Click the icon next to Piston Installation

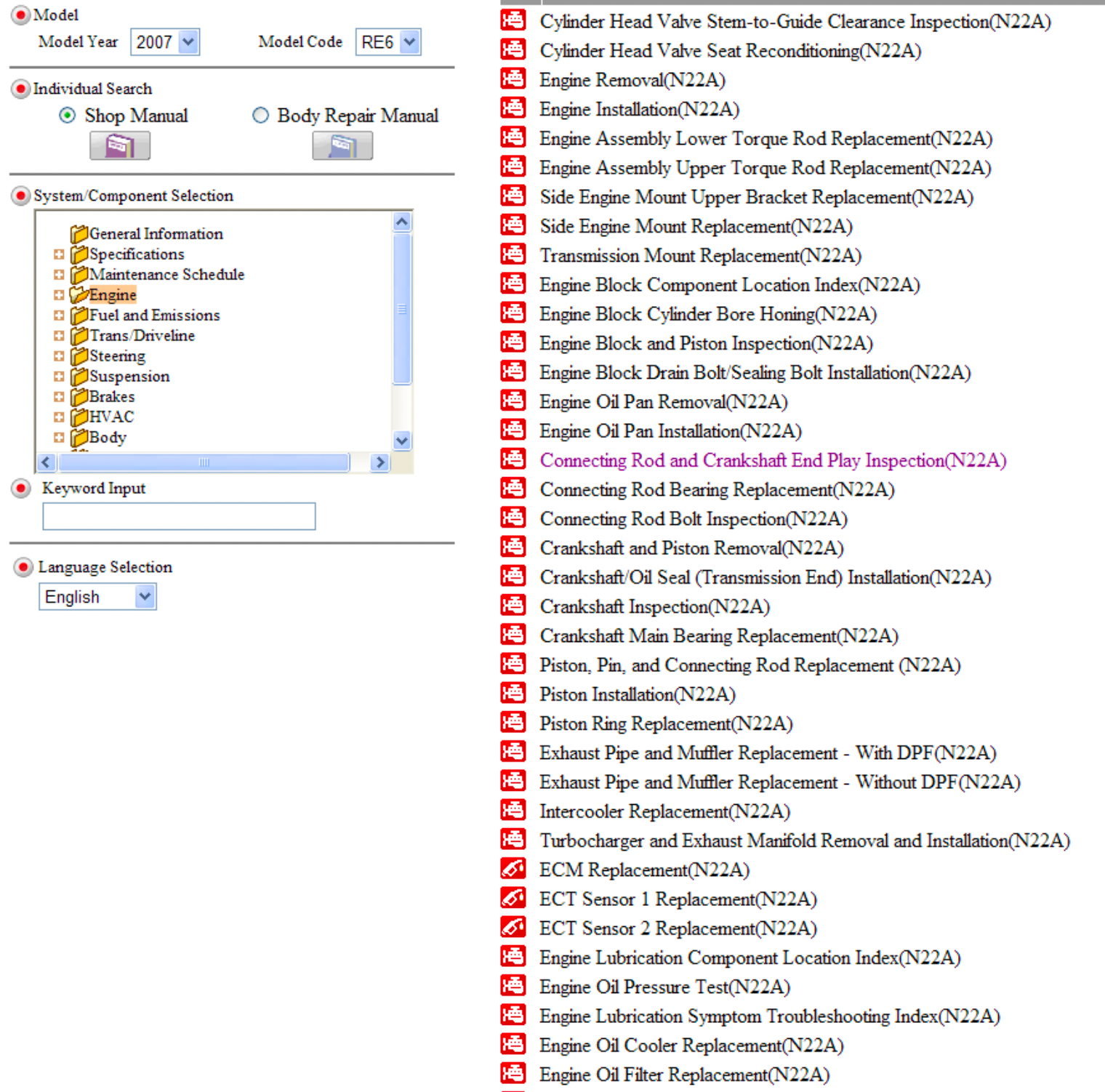coord(513,694)
